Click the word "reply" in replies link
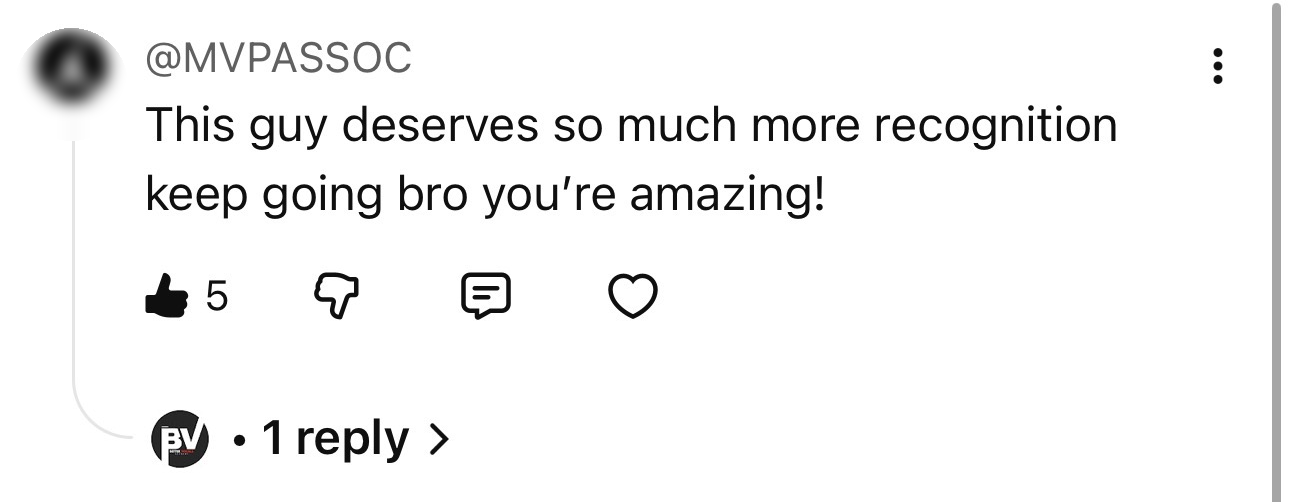This screenshot has height=502, width=1290. [x=352, y=439]
